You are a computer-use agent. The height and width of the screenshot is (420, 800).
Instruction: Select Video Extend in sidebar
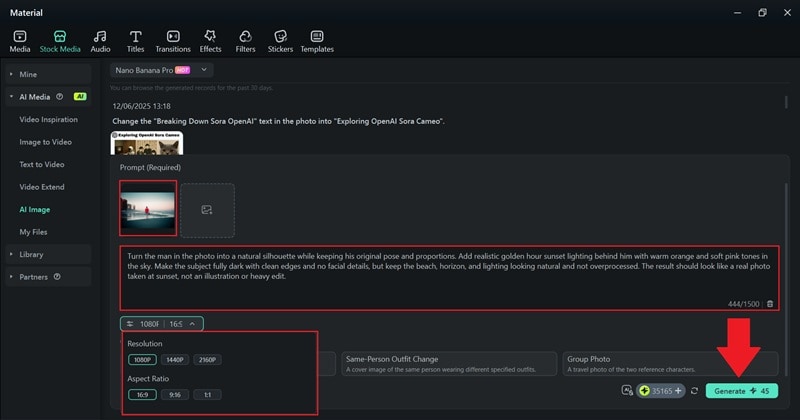click(x=42, y=187)
